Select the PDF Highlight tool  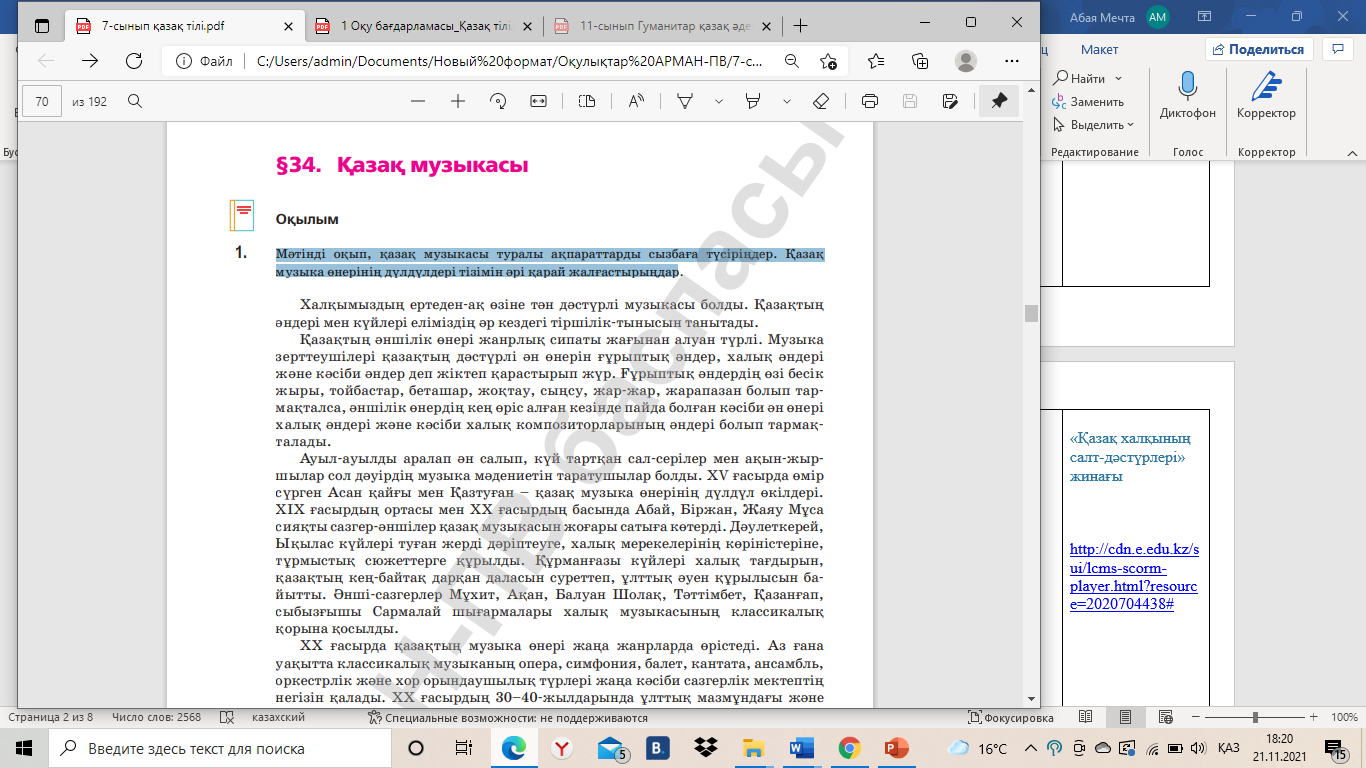pos(754,101)
